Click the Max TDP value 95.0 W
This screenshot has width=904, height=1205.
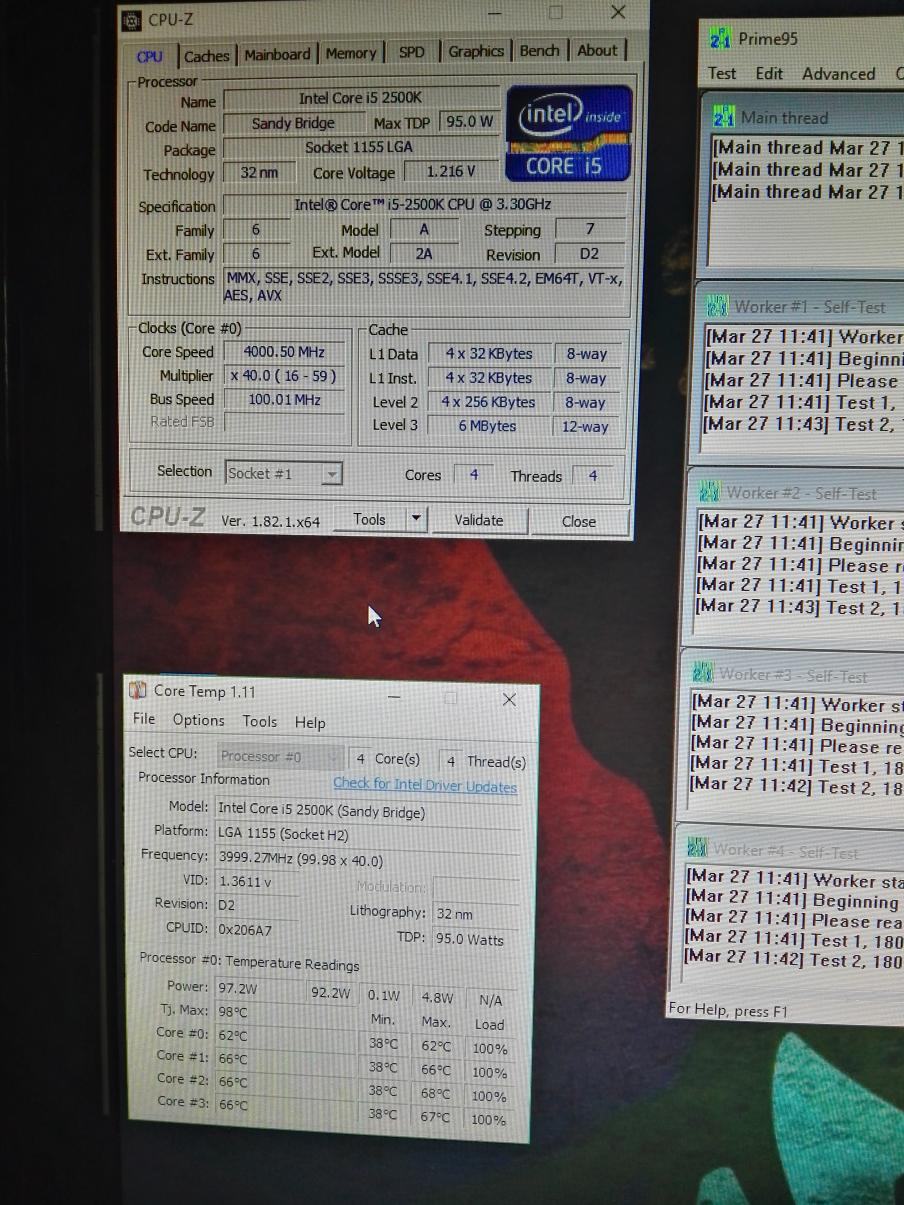(x=469, y=121)
